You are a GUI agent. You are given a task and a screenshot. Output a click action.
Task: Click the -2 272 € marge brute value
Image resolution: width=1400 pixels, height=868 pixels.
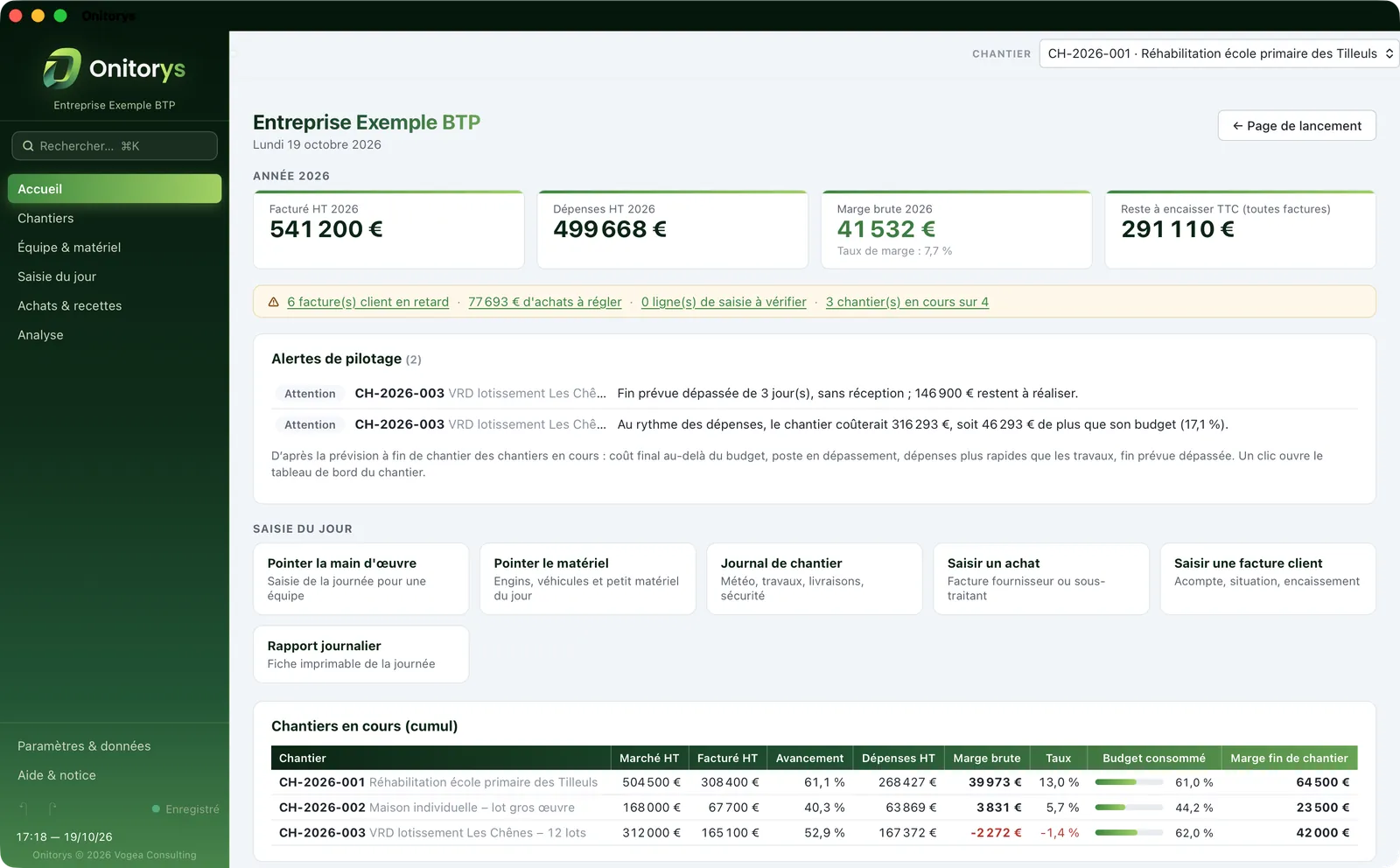996,833
